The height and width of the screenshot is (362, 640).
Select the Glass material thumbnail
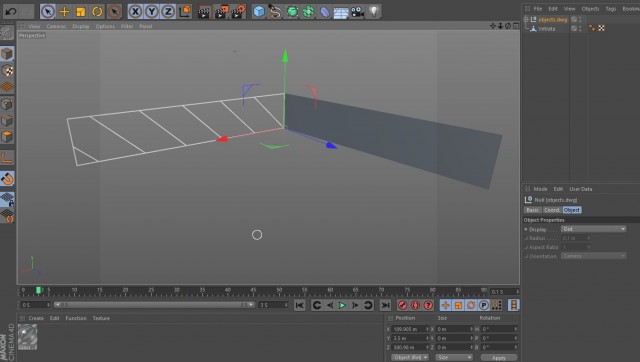click(27, 337)
